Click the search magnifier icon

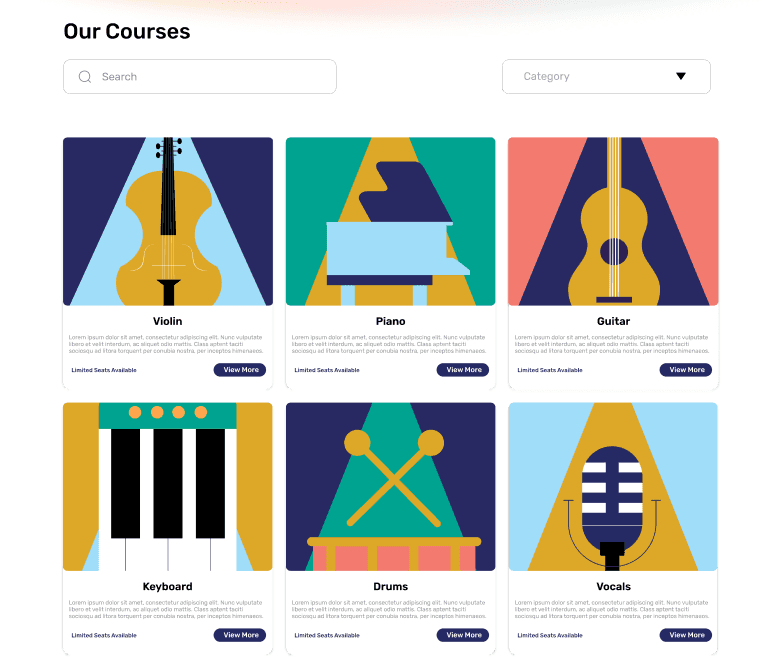(85, 77)
